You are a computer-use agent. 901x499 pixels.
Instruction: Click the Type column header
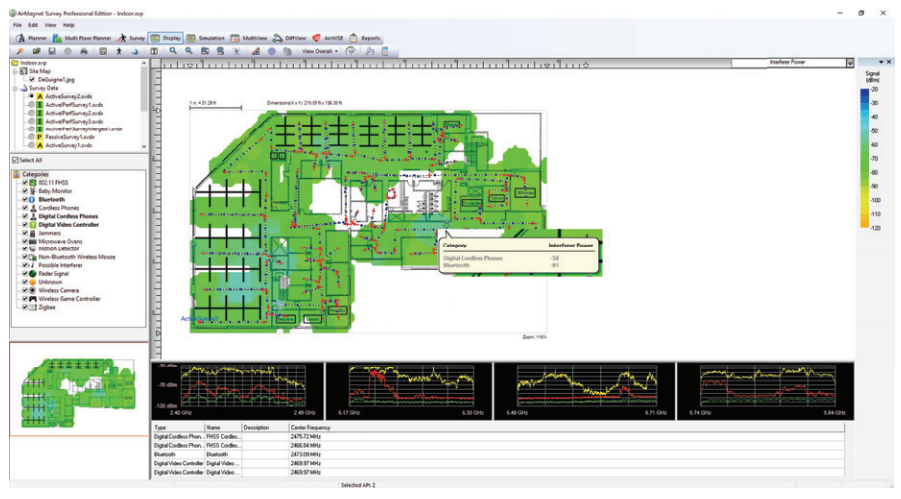pyautogui.click(x=178, y=428)
